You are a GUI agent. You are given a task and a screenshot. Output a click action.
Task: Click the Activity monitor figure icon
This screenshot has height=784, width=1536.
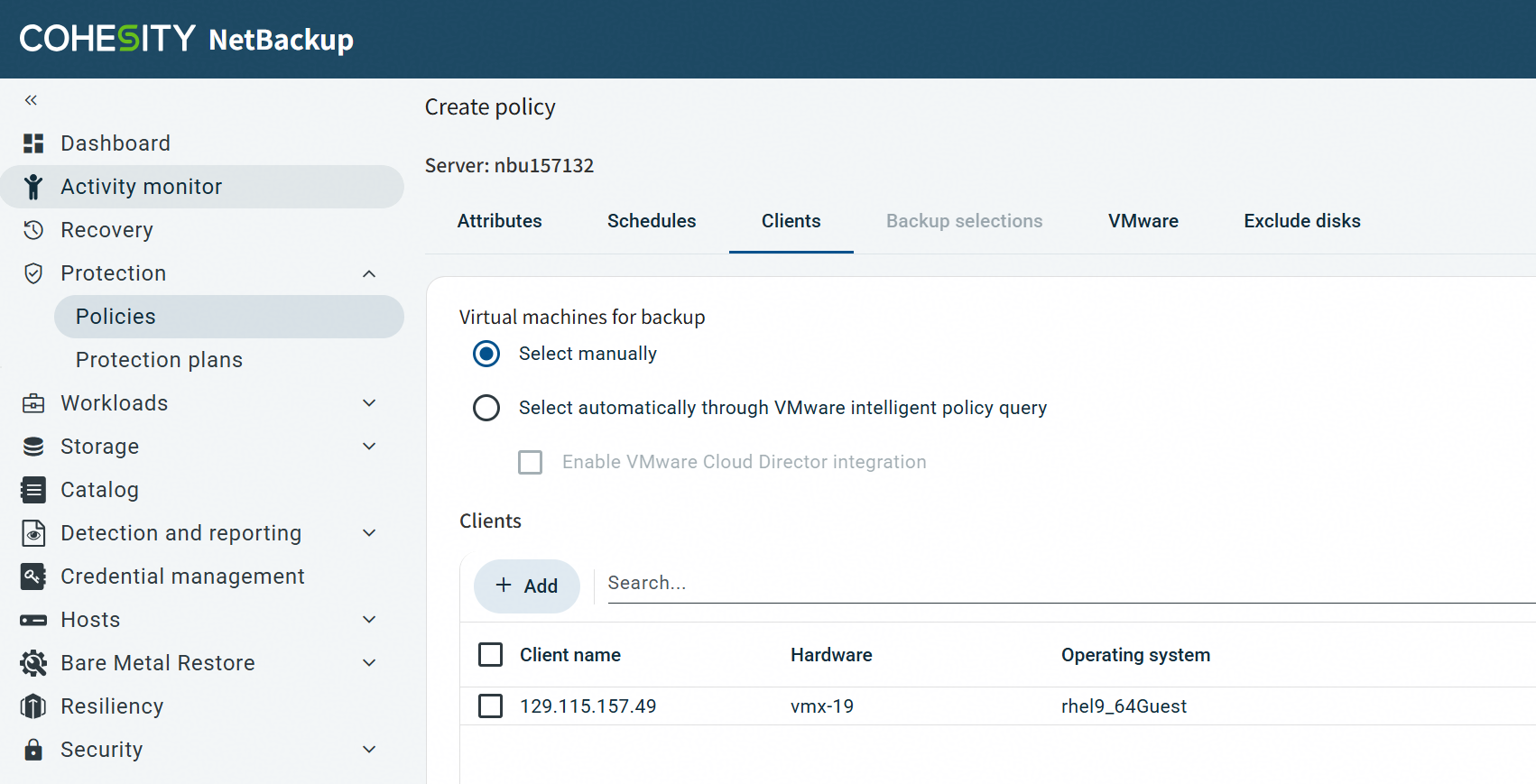tap(33, 187)
